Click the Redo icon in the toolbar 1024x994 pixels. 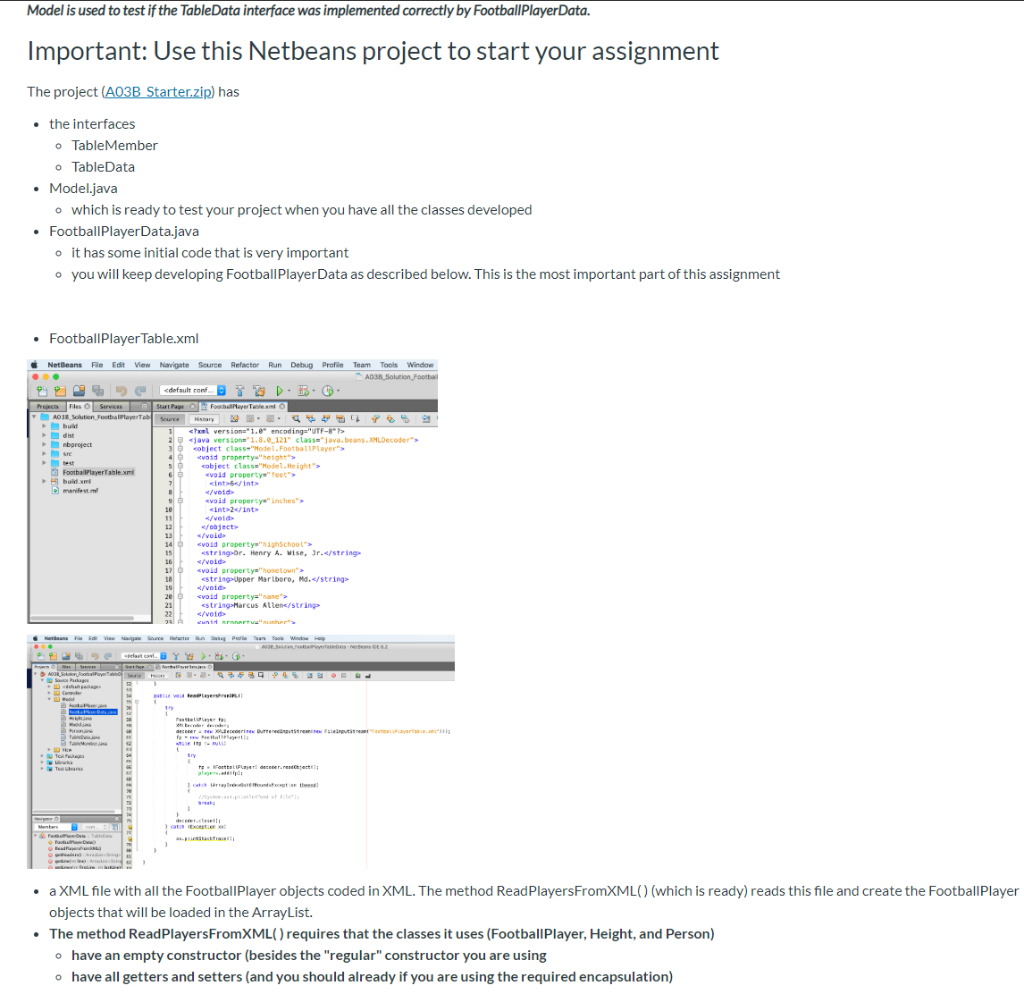tap(141, 391)
